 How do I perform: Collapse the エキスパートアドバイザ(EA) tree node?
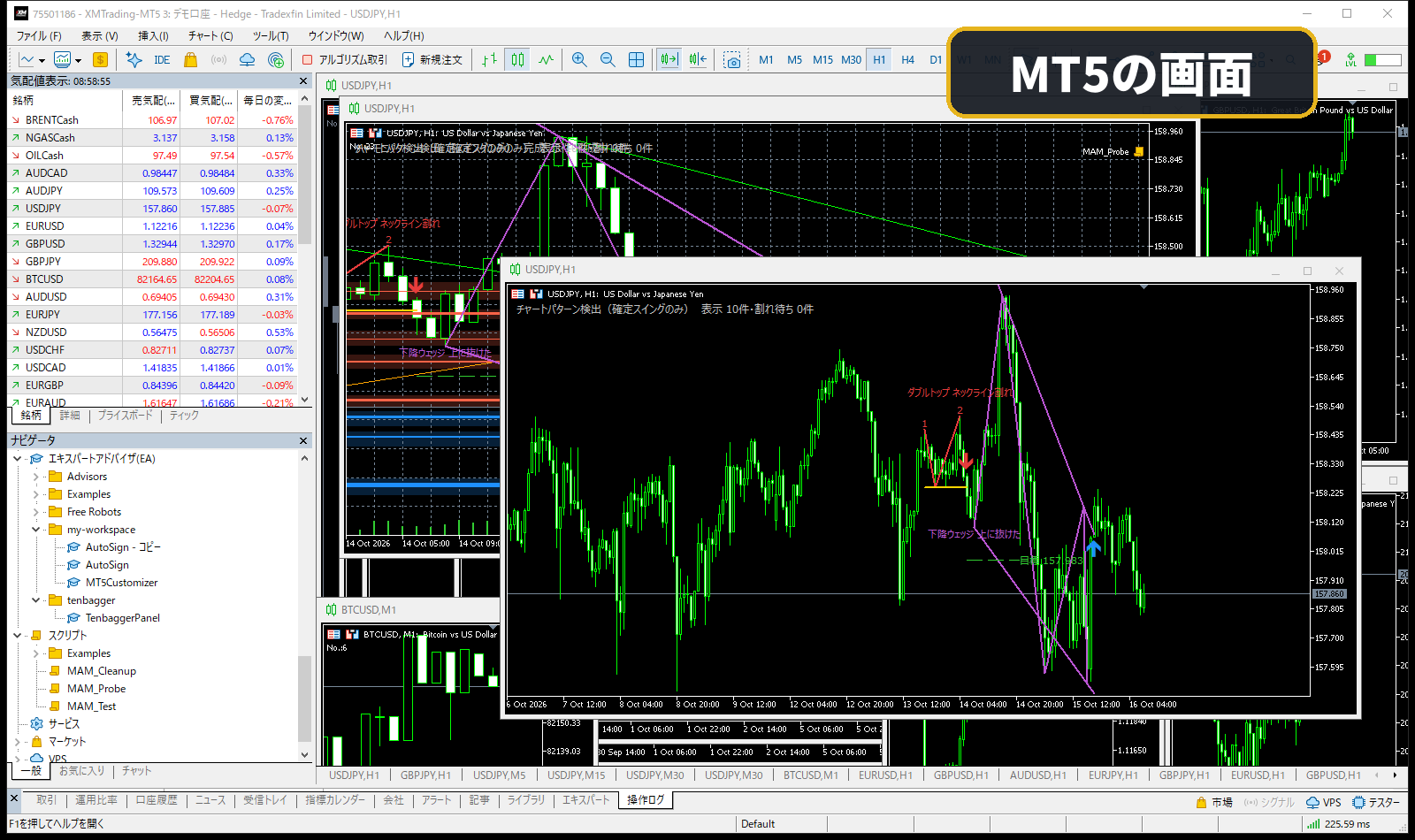click(x=18, y=459)
